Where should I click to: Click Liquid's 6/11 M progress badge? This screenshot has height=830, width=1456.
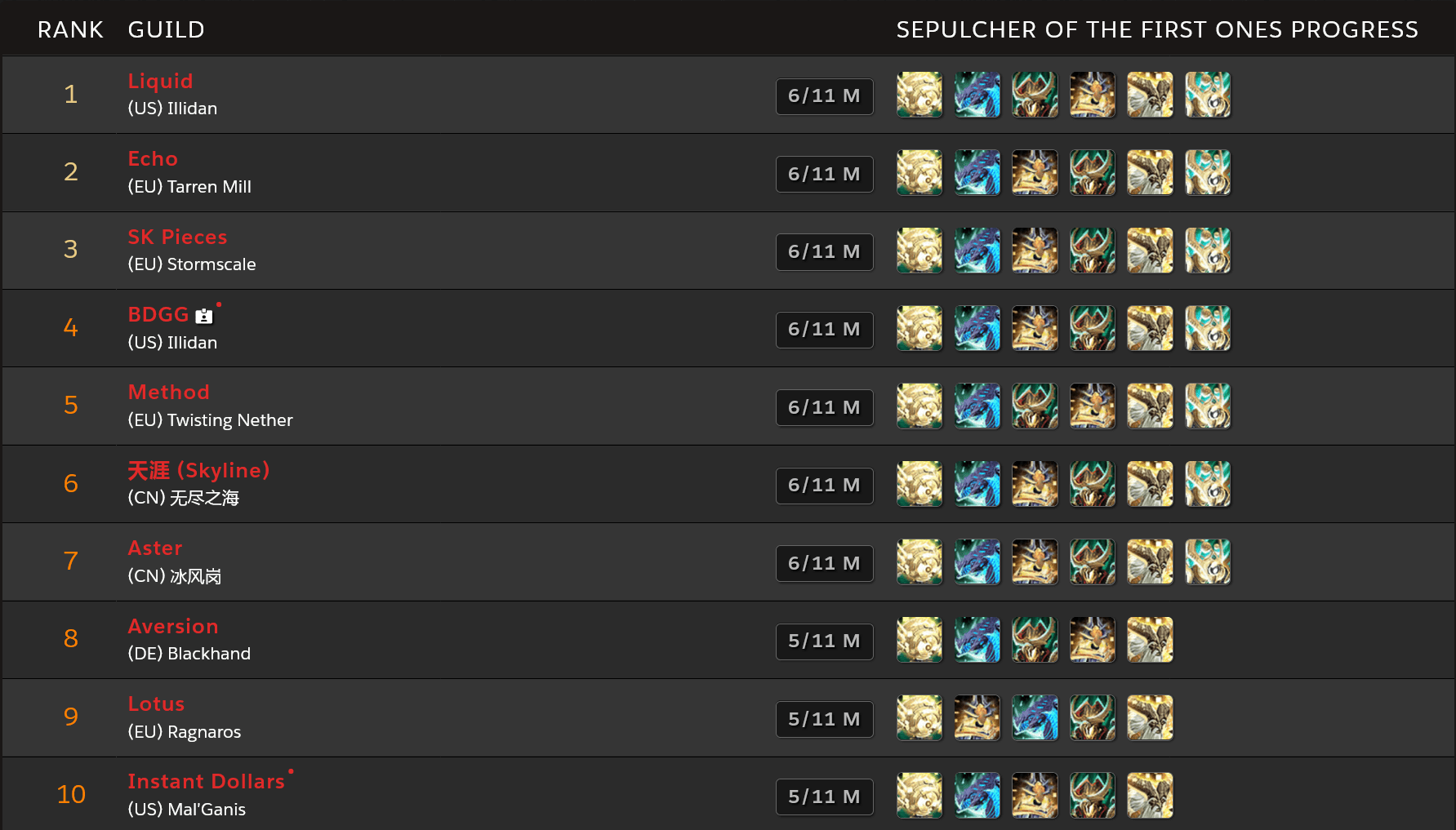point(825,96)
